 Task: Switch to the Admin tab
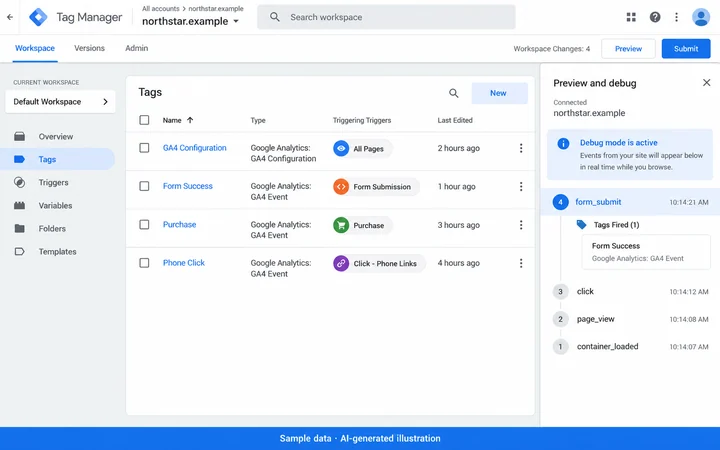(x=136, y=48)
